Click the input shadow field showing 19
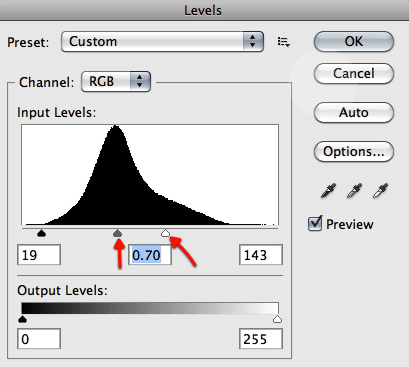This screenshot has height=367, width=409. pyautogui.click(x=39, y=255)
